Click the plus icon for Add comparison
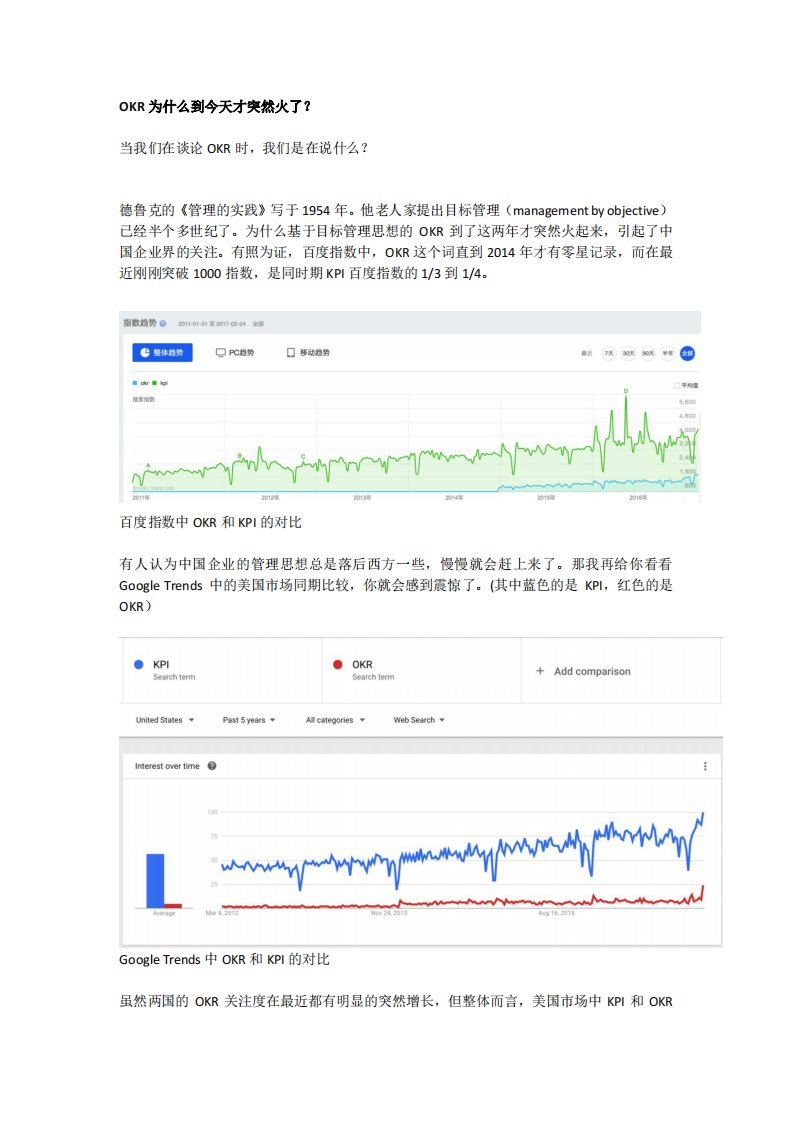 pos(540,671)
